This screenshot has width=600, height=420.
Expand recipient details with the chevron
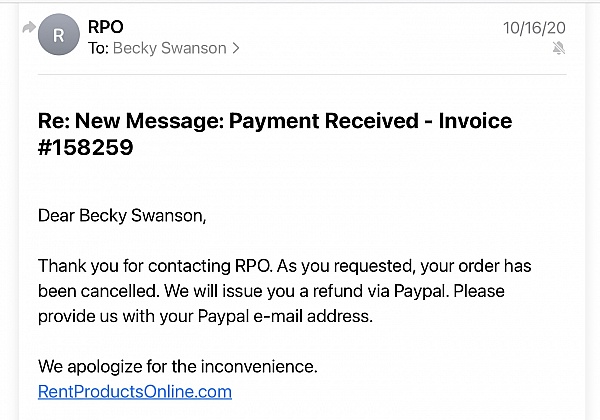[236, 48]
